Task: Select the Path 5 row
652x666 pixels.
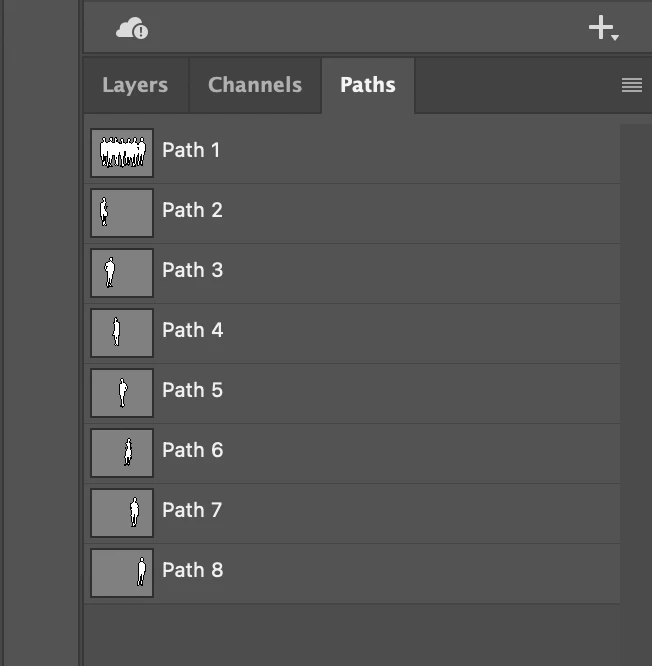Action: pos(352,393)
